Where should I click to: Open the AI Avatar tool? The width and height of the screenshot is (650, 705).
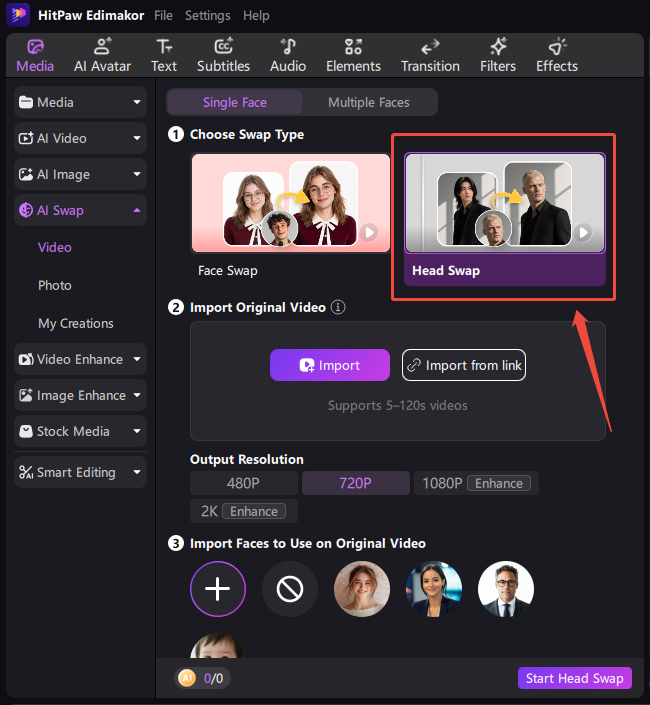pos(102,56)
